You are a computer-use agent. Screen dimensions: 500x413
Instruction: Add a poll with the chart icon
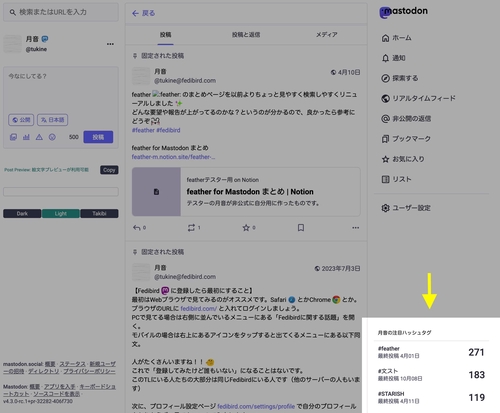coord(26,137)
